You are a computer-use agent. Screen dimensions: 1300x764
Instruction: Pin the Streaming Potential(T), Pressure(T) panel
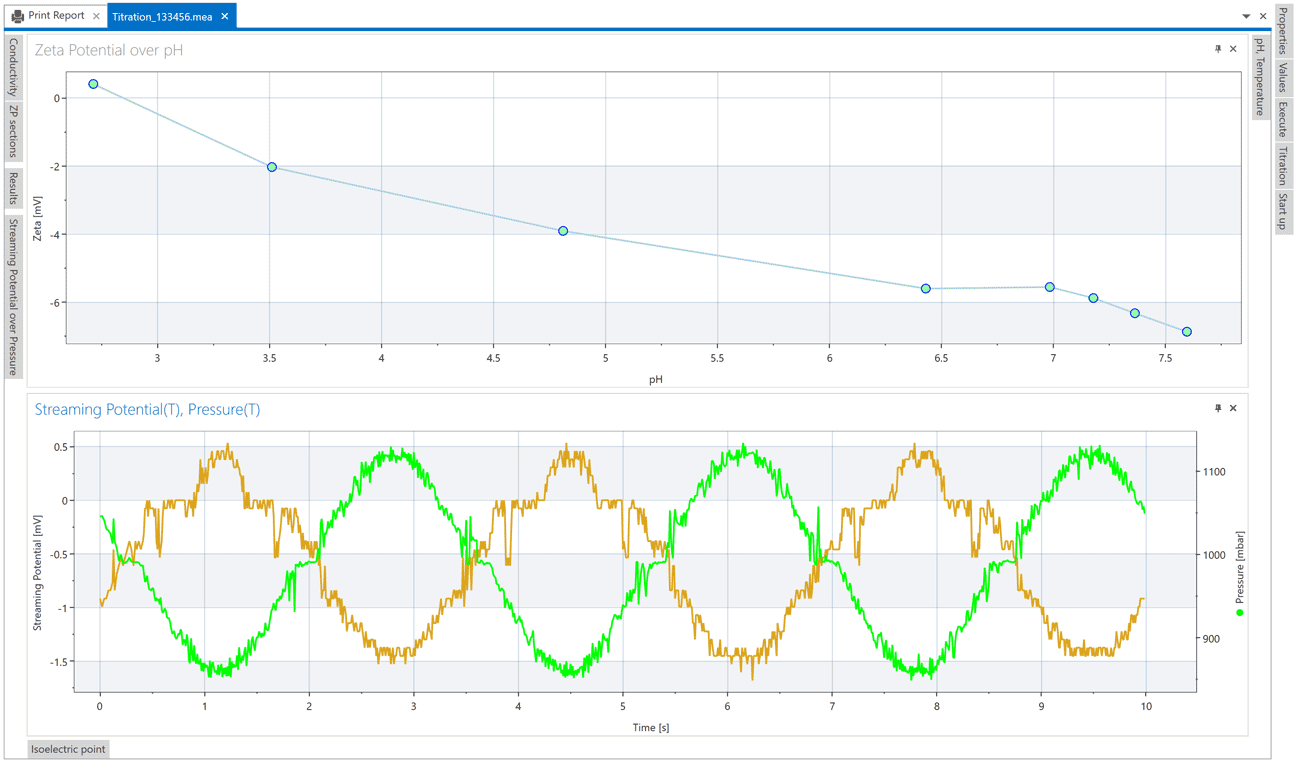pyautogui.click(x=1217, y=408)
